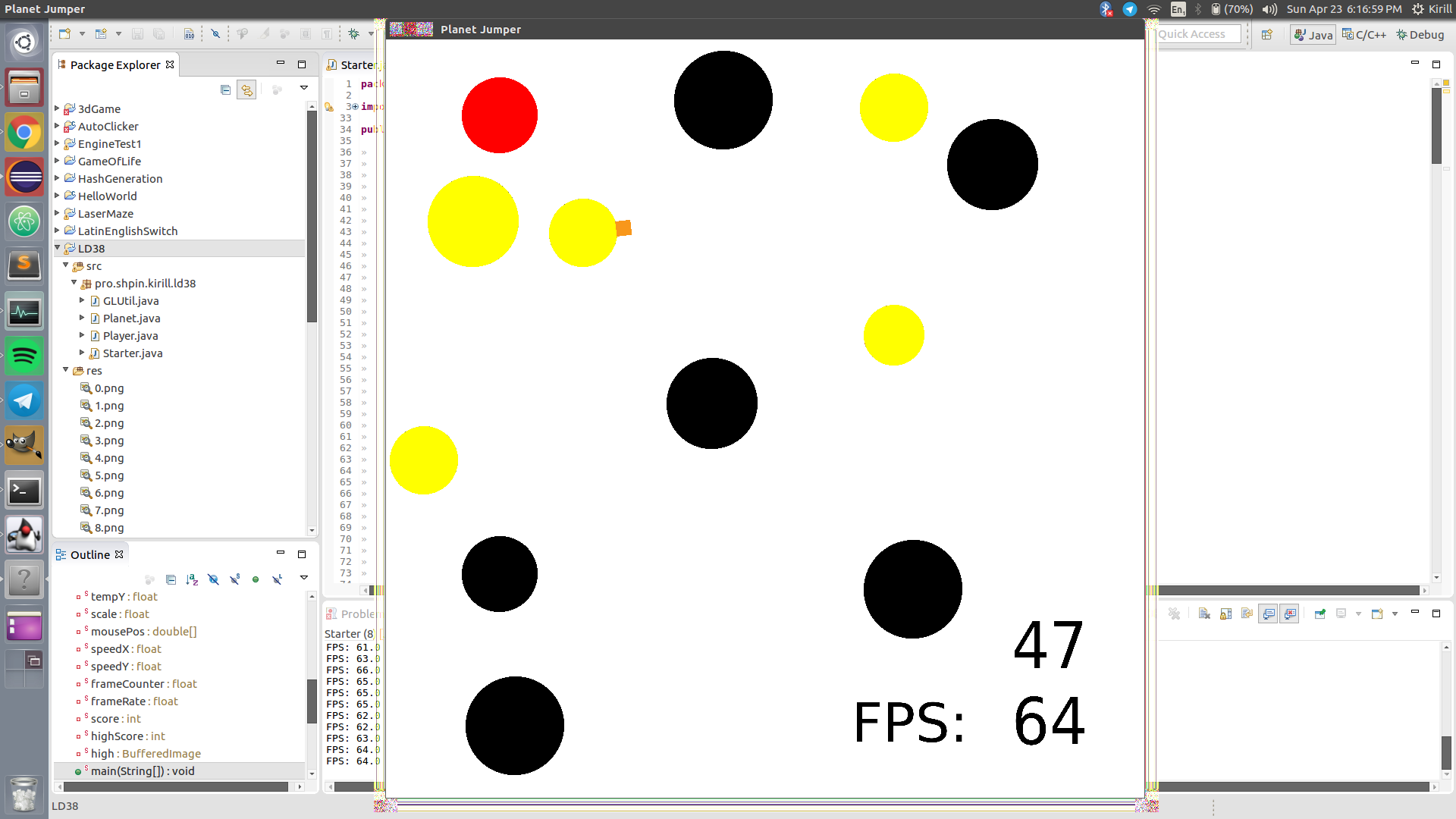Screen dimensions: 1456x819
Task: Select the Outline view tab
Action: coord(90,555)
